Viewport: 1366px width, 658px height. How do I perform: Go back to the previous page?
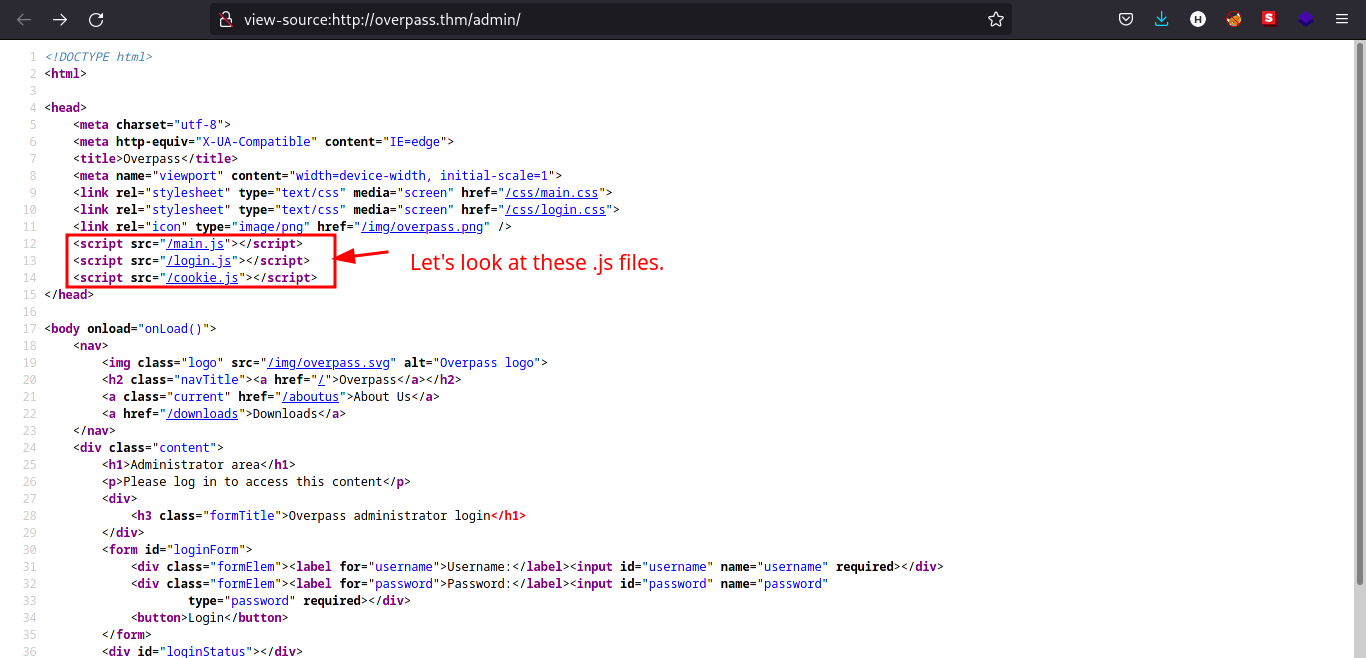point(23,19)
